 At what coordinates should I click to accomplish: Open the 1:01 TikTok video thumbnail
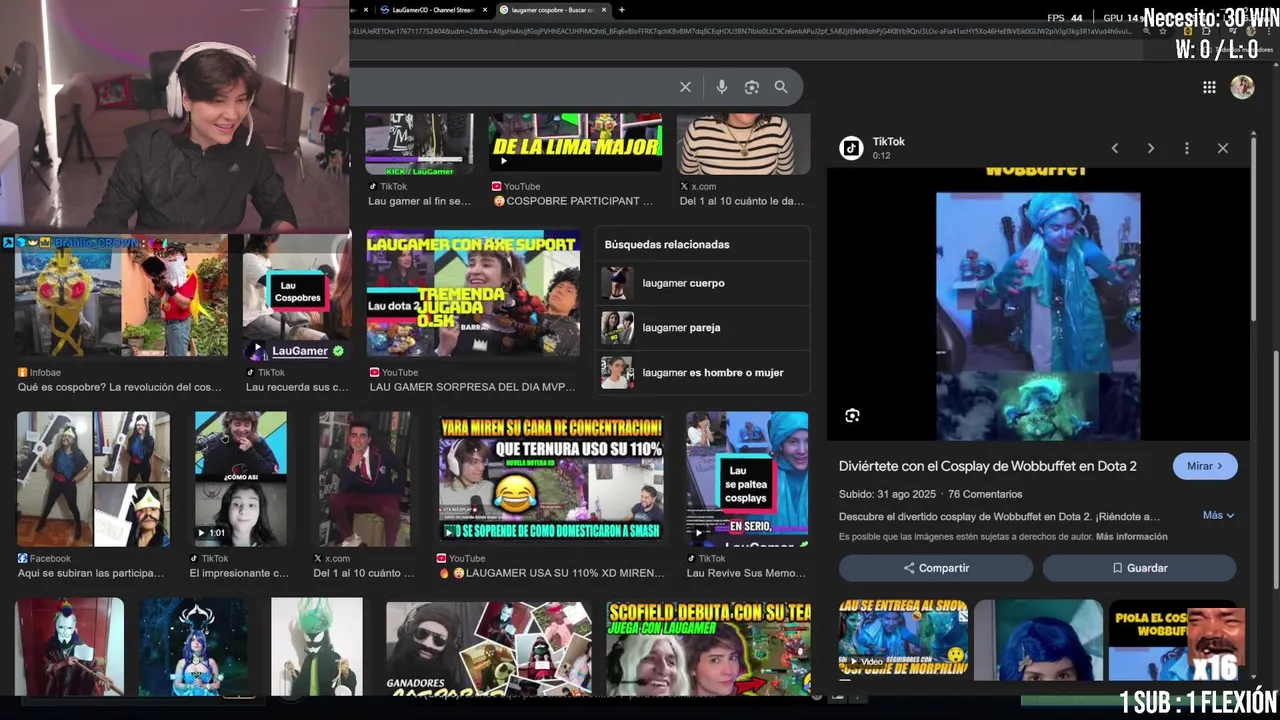pyautogui.click(x=241, y=479)
